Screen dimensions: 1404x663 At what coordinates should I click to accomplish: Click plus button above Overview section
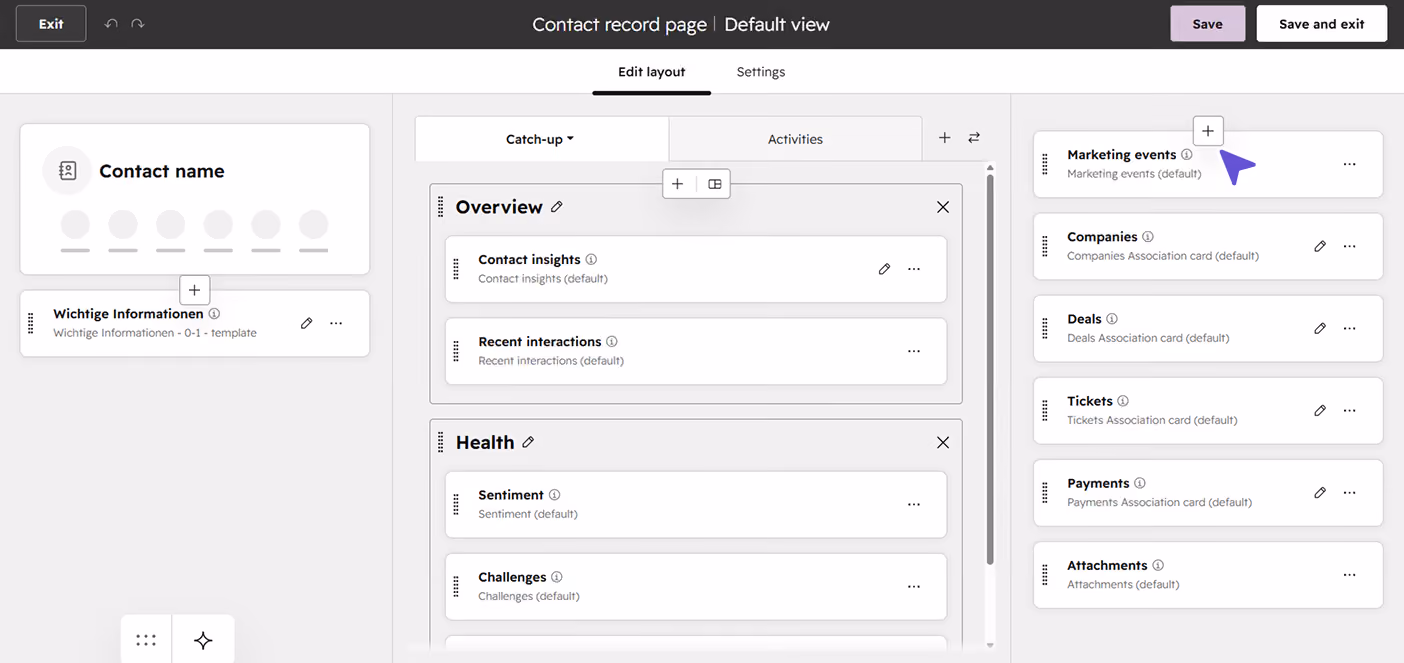coord(678,184)
